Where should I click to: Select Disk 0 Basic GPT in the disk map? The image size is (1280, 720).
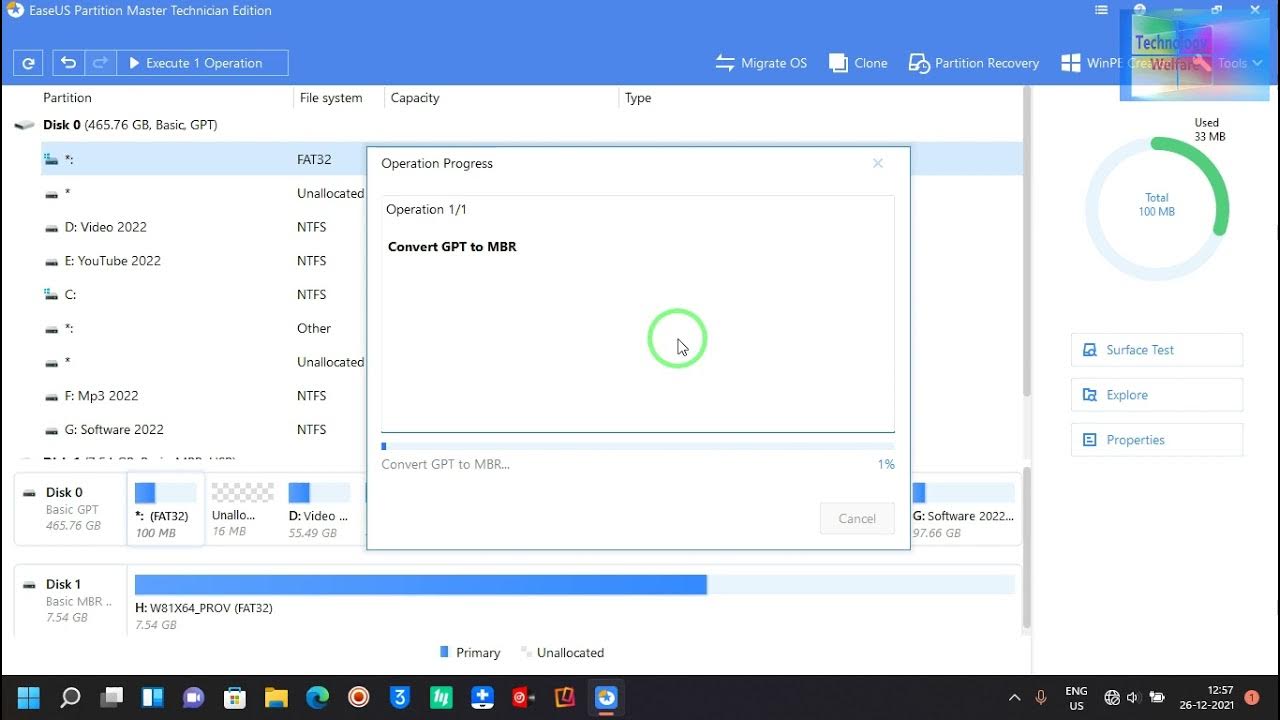(x=71, y=508)
